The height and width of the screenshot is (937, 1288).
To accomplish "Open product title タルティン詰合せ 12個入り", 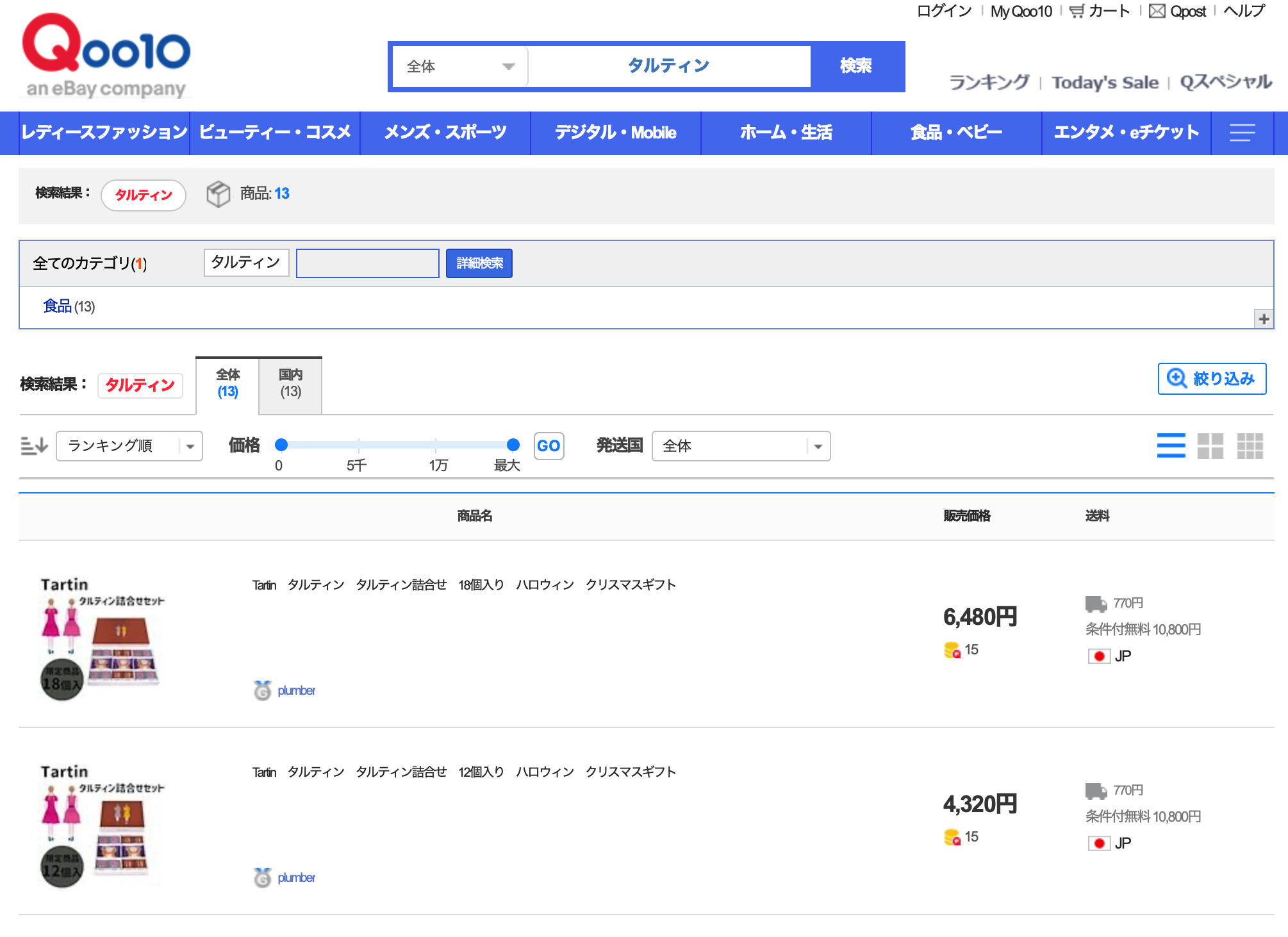I will tap(464, 772).
